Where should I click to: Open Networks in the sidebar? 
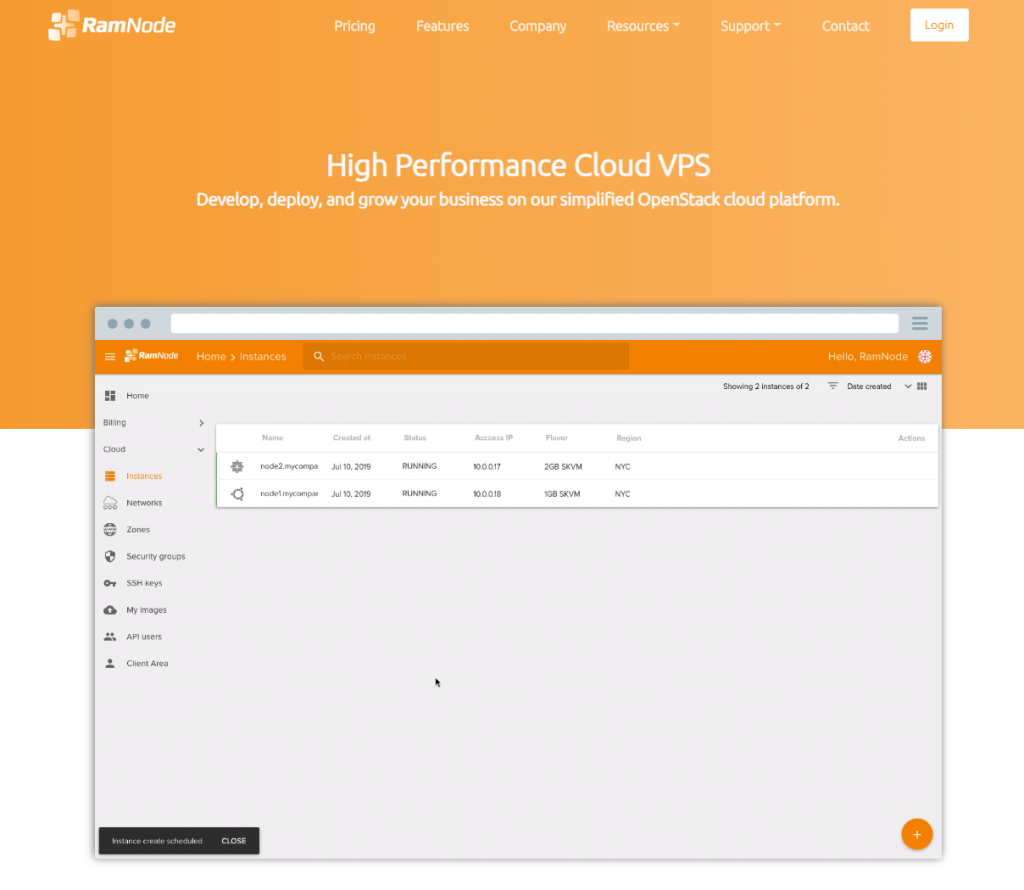click(x=144, y=503)
